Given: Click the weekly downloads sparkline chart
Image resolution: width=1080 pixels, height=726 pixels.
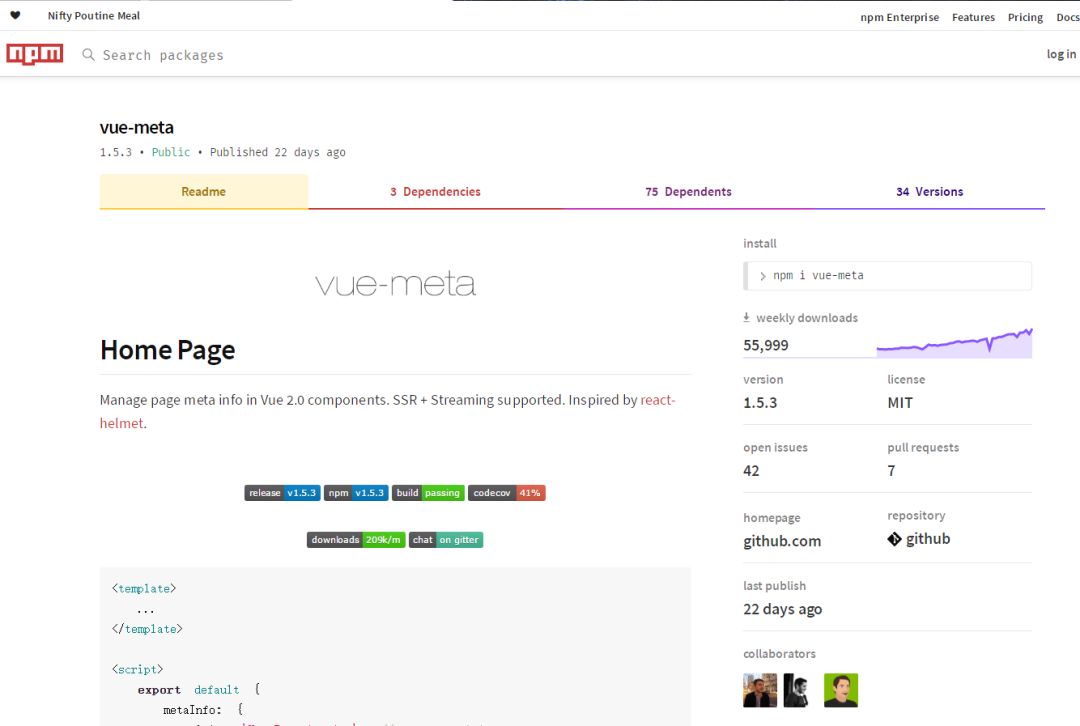Looking at the screenshot, I should (954, 342).
